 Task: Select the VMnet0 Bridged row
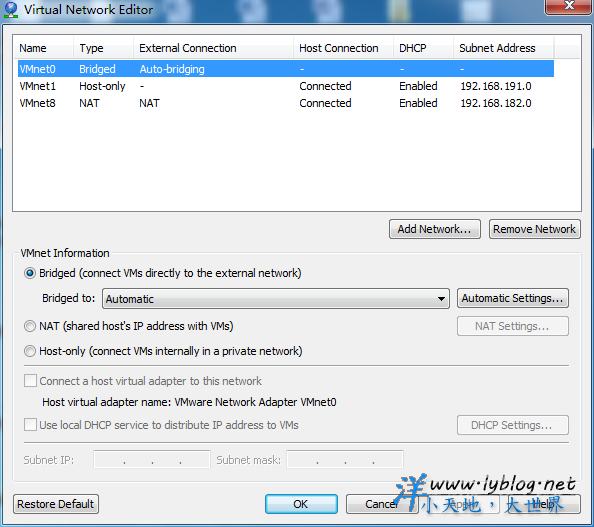[x=286, y=69]
